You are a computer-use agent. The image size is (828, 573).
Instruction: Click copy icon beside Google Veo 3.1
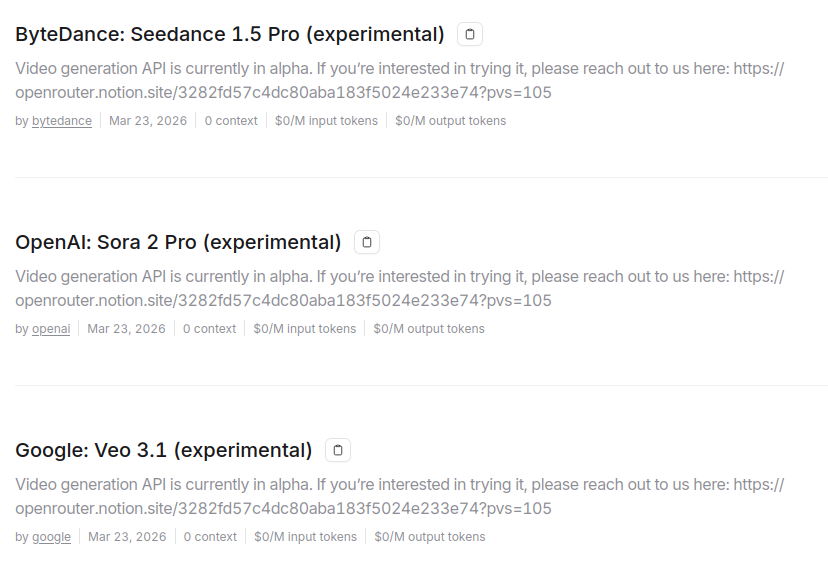[x=338, y=451]
